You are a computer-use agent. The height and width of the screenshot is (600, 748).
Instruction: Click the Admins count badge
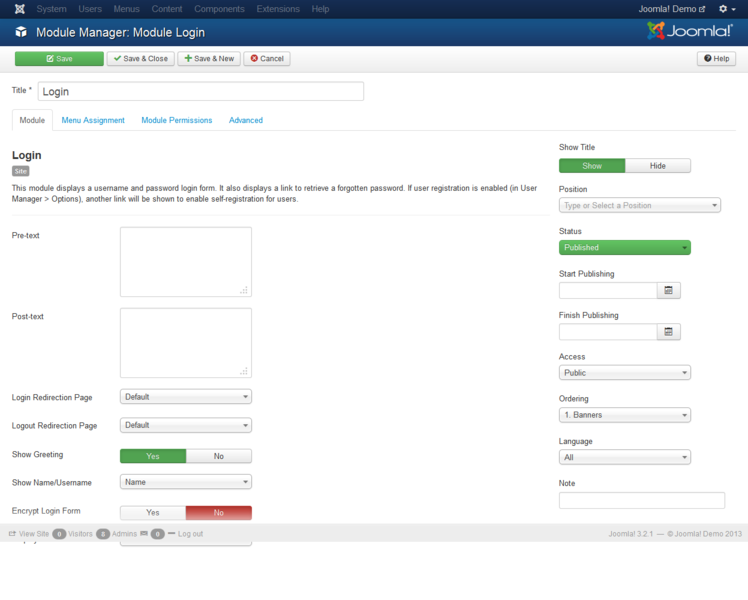pyautogui.click(x=103, y=534)
